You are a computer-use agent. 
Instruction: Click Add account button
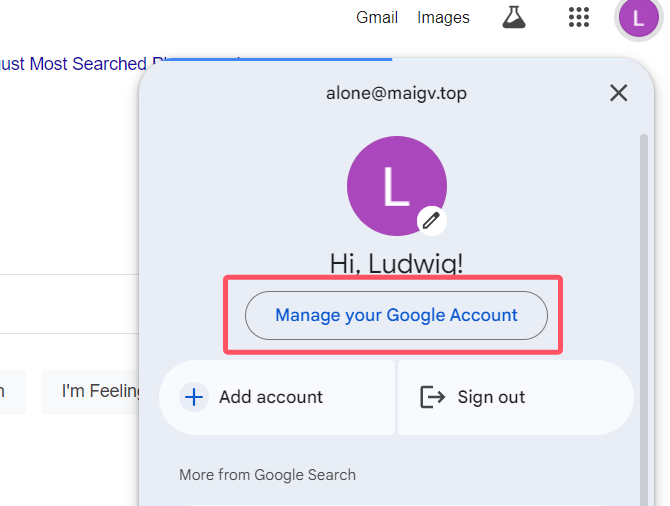[x=277, y=397]
